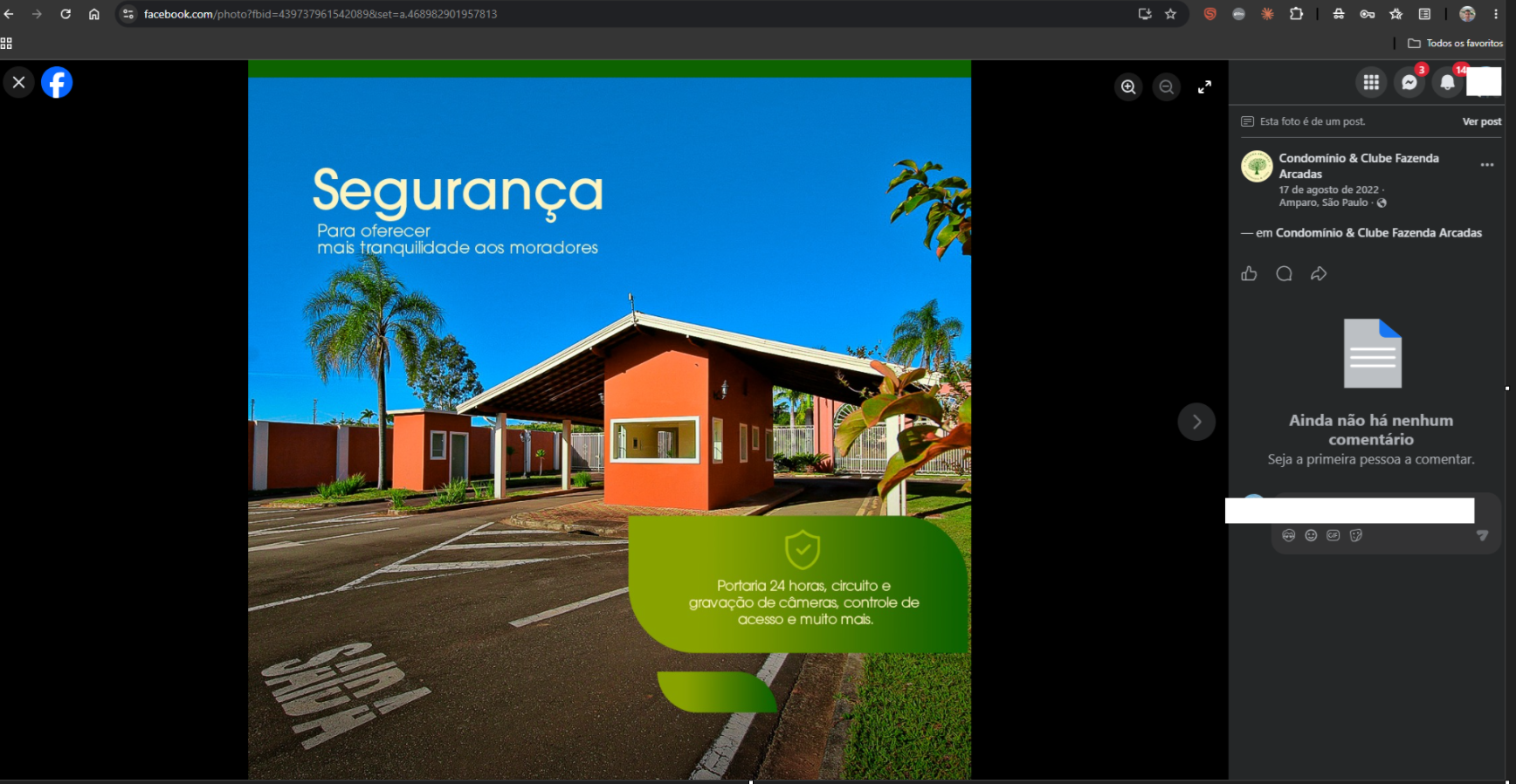Share the photo with arrow icon

click(x=1319, y=274)
